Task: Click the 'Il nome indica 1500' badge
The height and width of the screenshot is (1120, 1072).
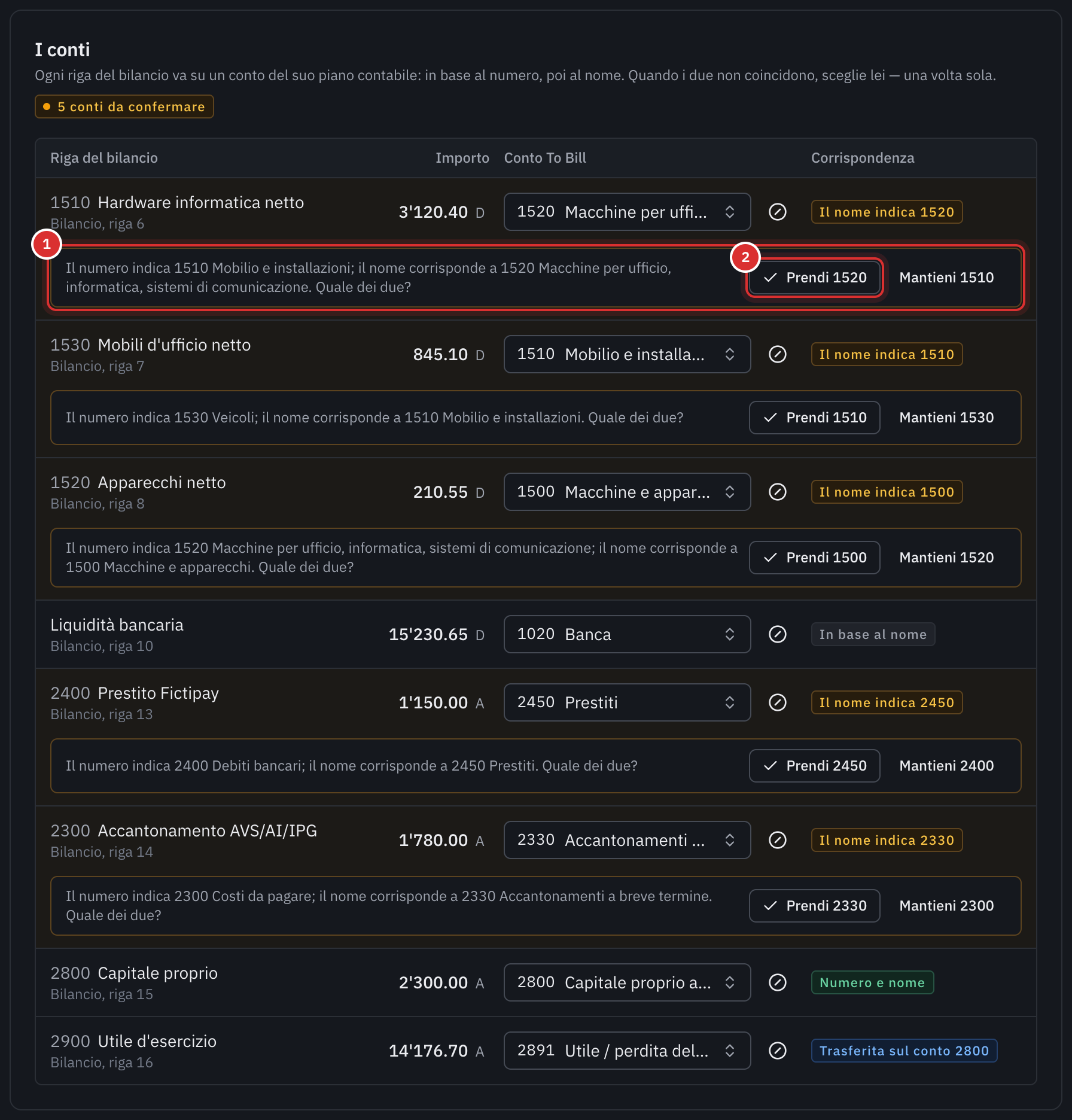Action: tap(887, 492)
